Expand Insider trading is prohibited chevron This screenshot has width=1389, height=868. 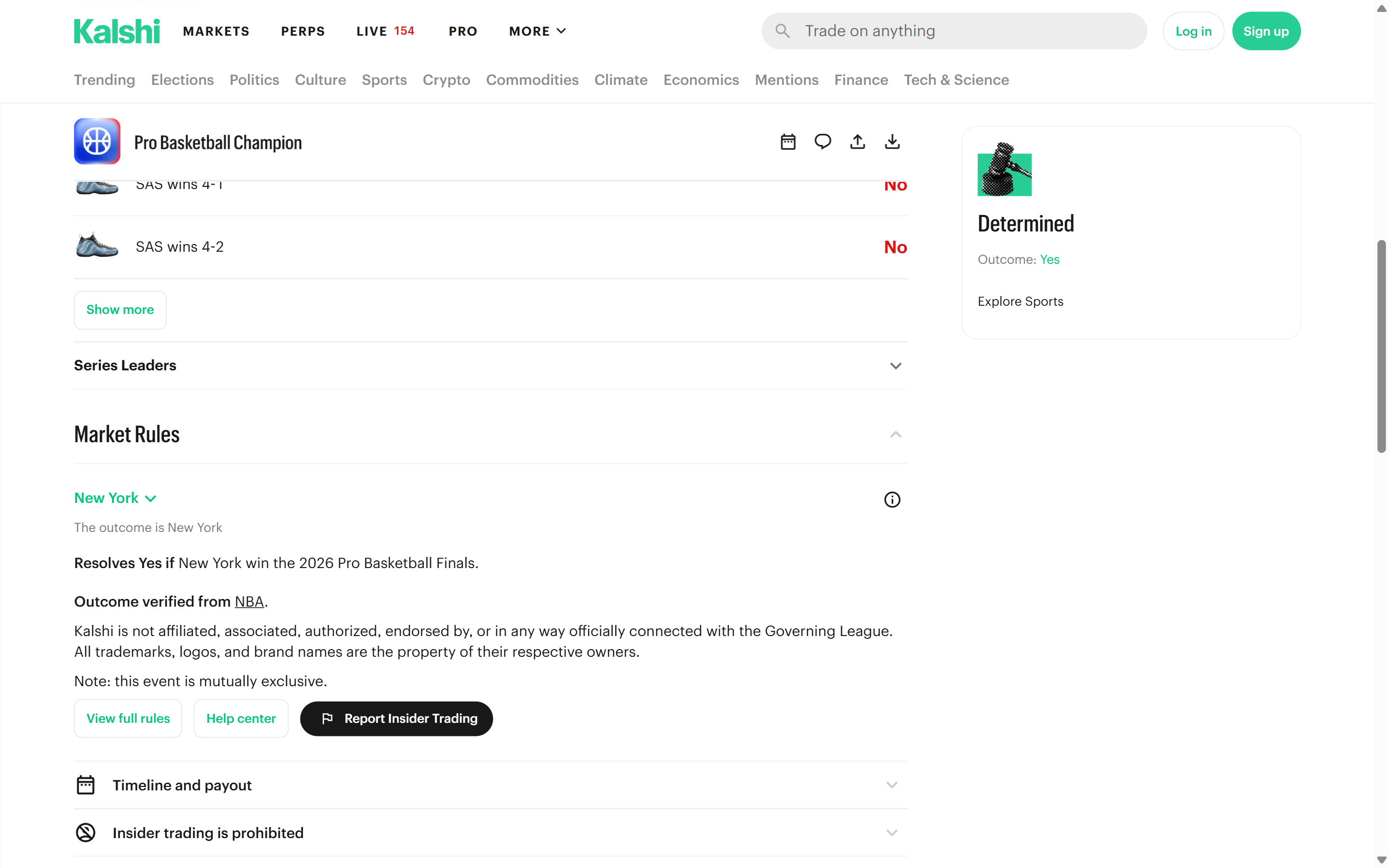[891, 832]
